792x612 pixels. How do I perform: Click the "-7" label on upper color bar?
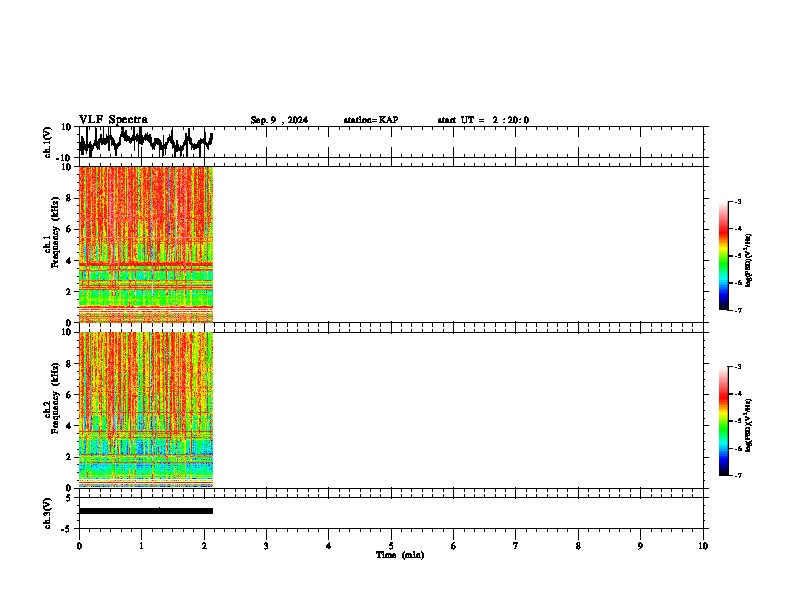pos(737,310)
